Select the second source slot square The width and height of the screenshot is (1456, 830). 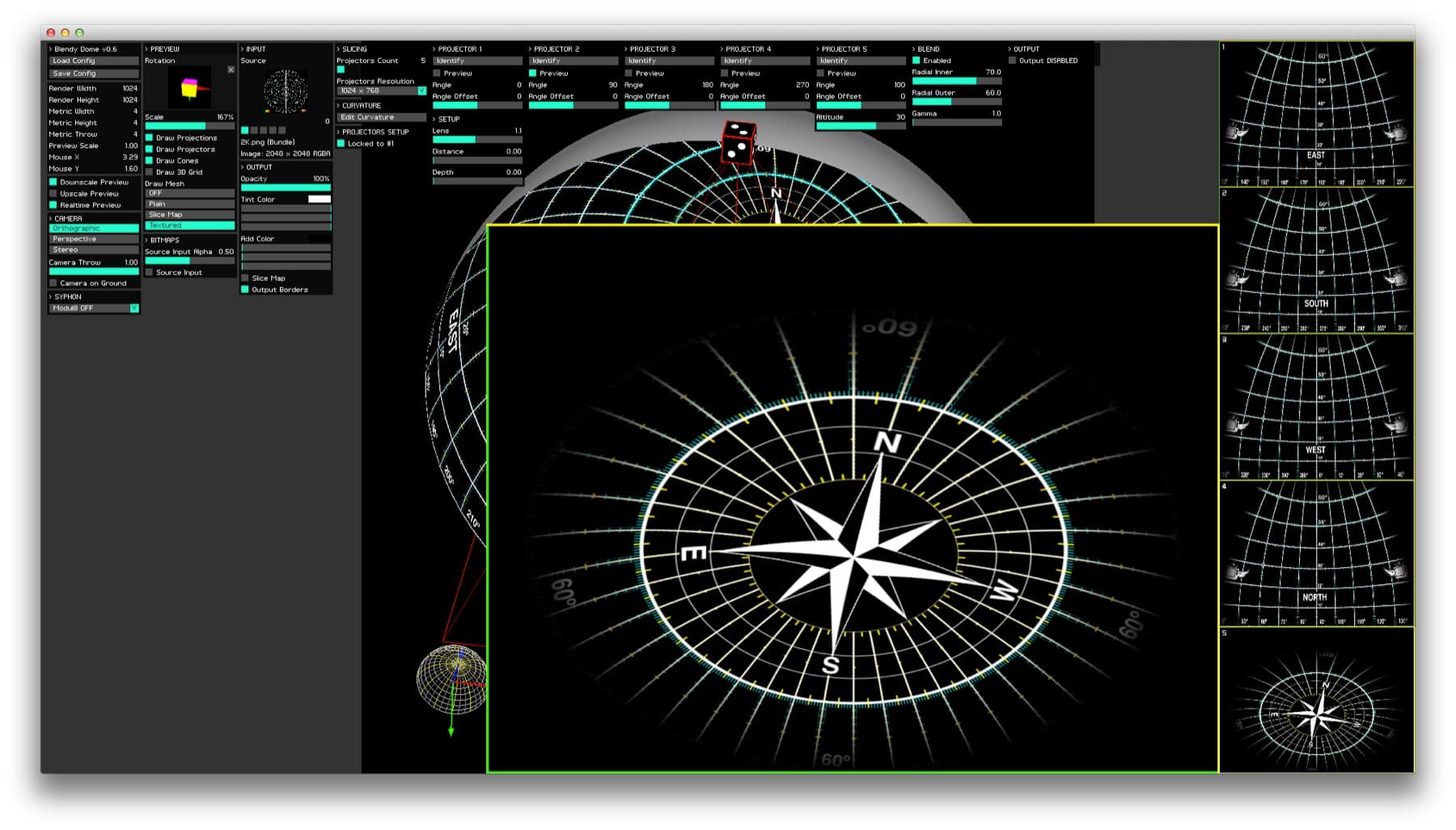[254, 130]
